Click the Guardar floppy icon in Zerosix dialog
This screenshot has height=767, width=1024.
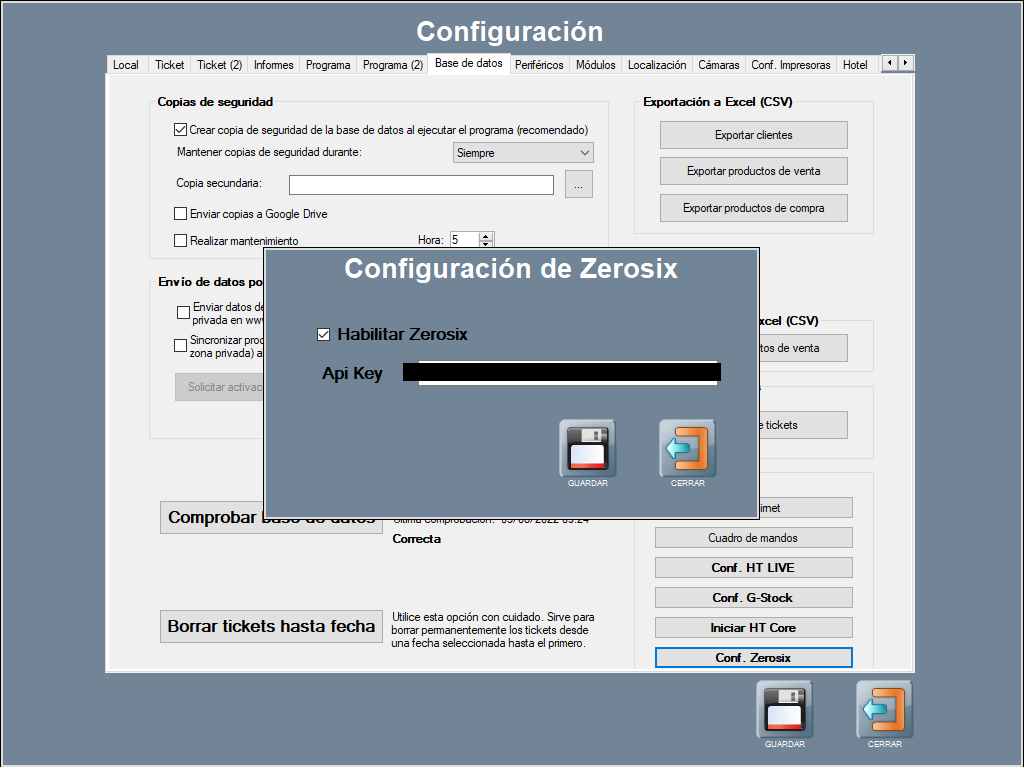coord(587,447)
